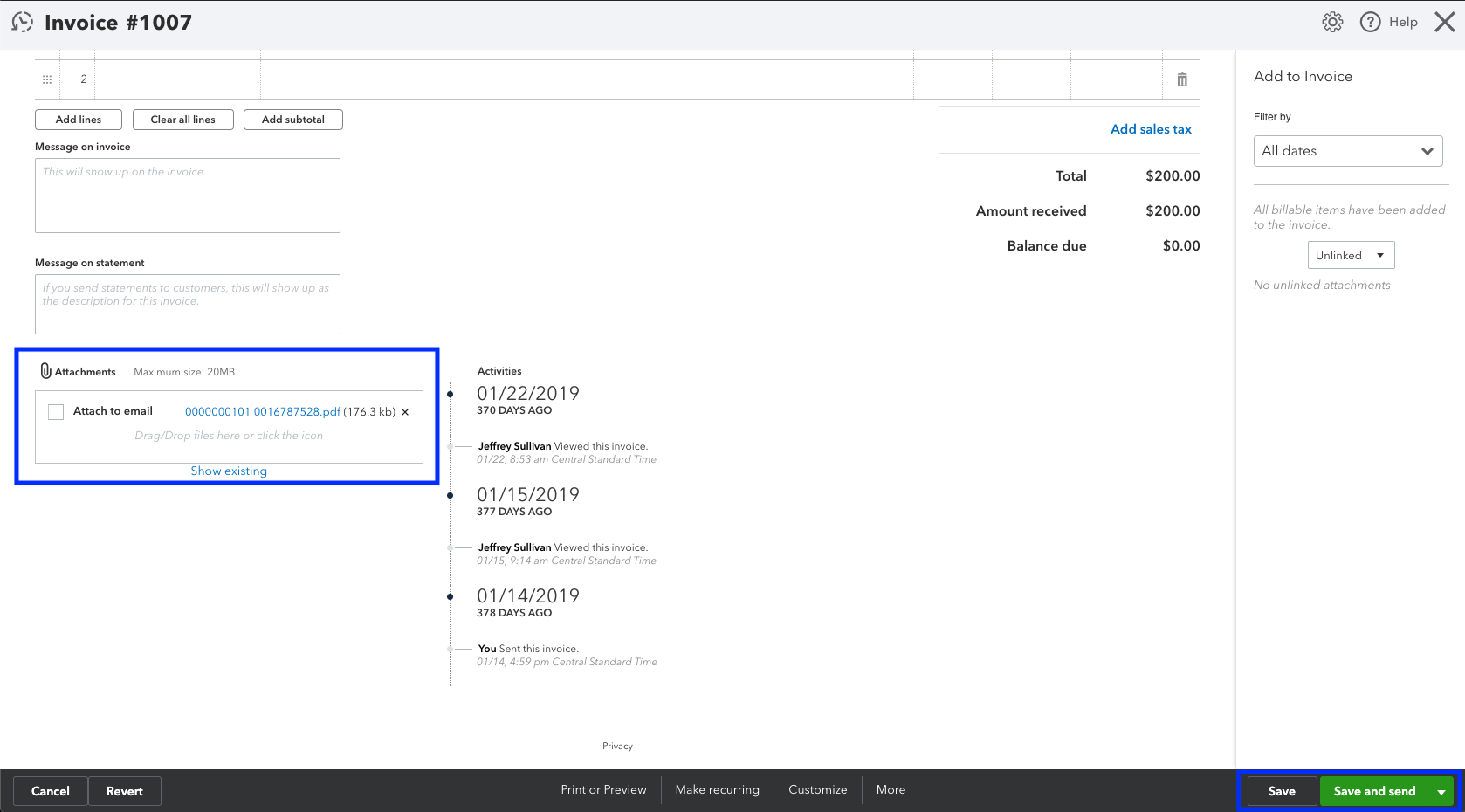Viewport: 1465px width, 812px height.
Task: Click the 01/22/2019 timeline marker dot
Action: tap(451, 395)
